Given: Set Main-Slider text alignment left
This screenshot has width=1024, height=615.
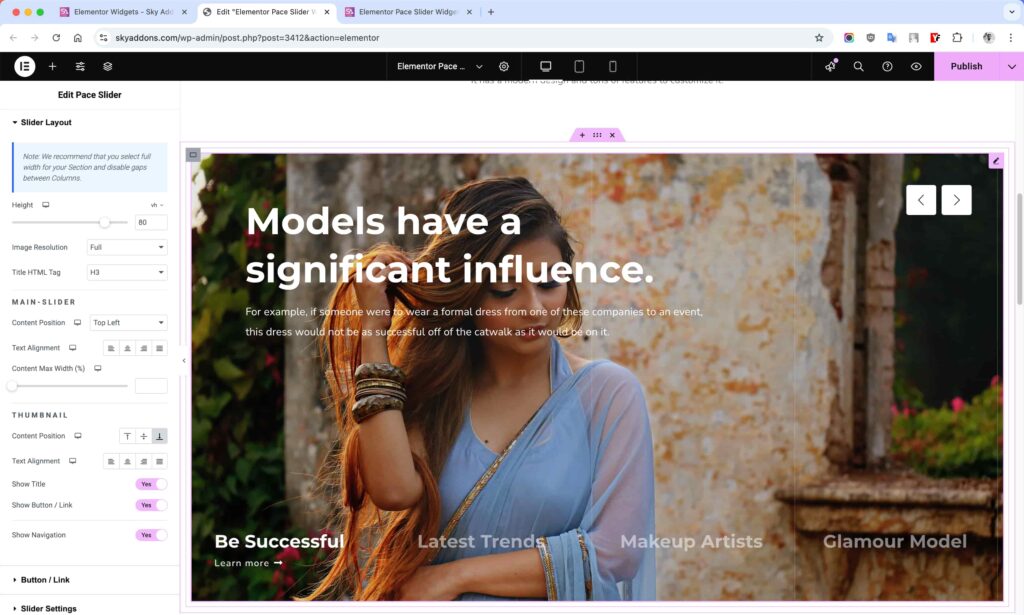Looking at the screenshot, I should [111, 348].
